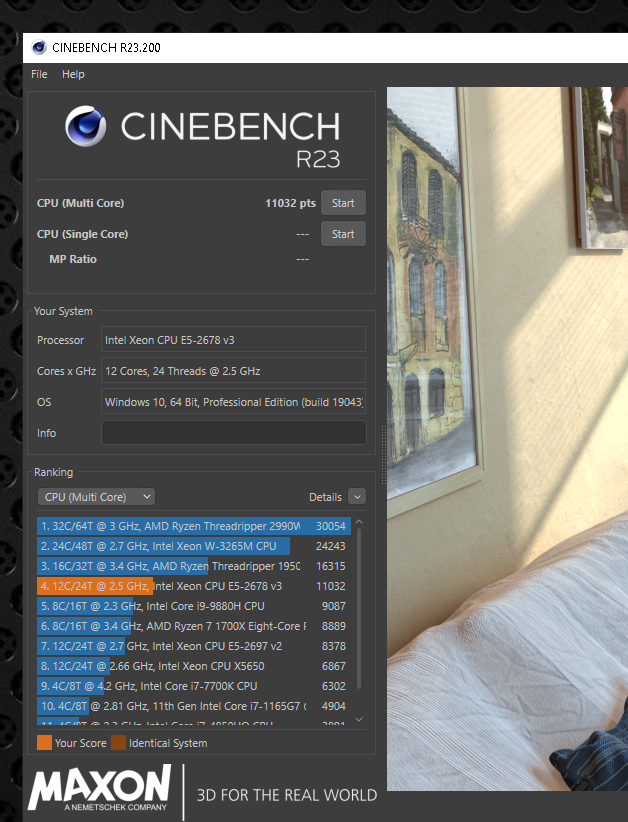Click the MP Ratio label
Screen dimensions: 628x822
click(x=73, y=259)
